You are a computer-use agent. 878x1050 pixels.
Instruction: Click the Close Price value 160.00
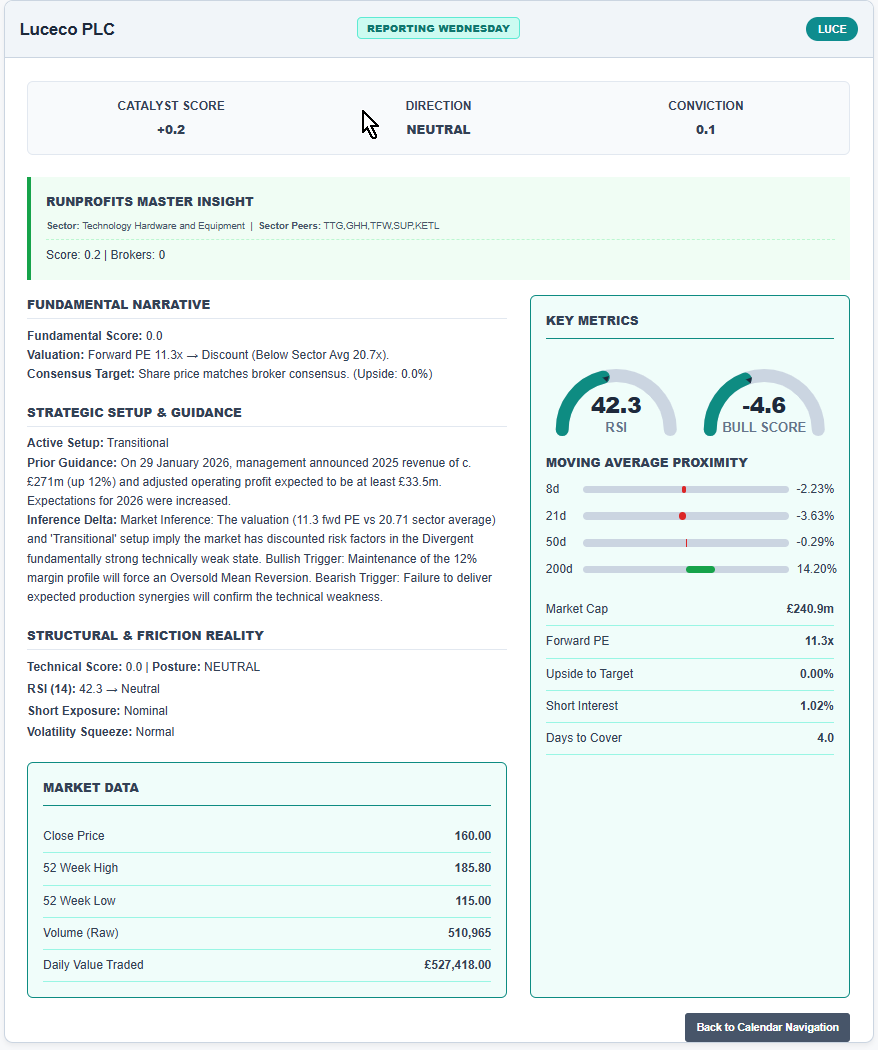473,836
